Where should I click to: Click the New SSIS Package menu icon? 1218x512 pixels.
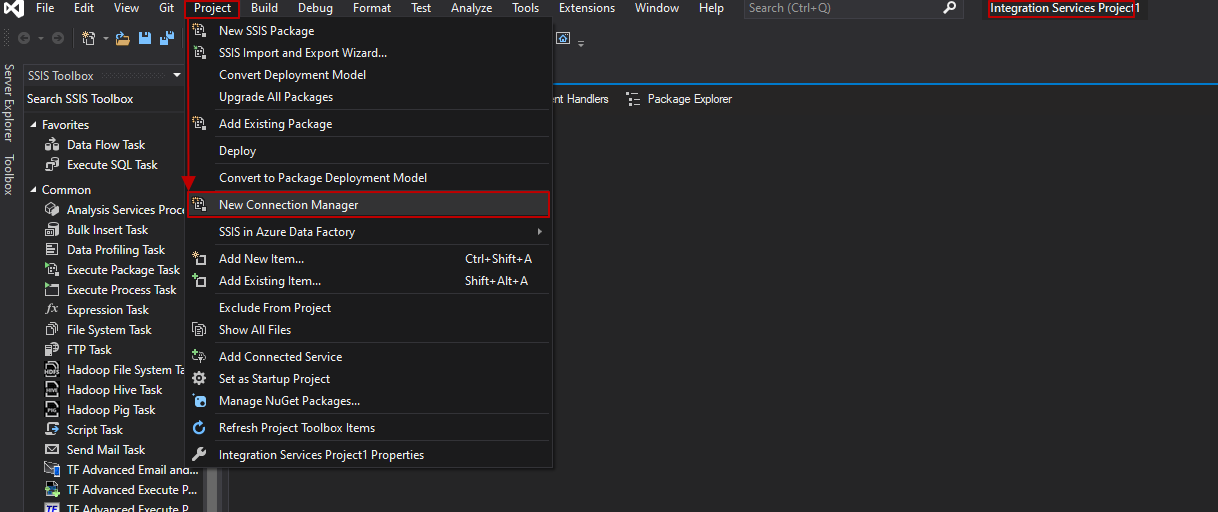coord(198,31)
